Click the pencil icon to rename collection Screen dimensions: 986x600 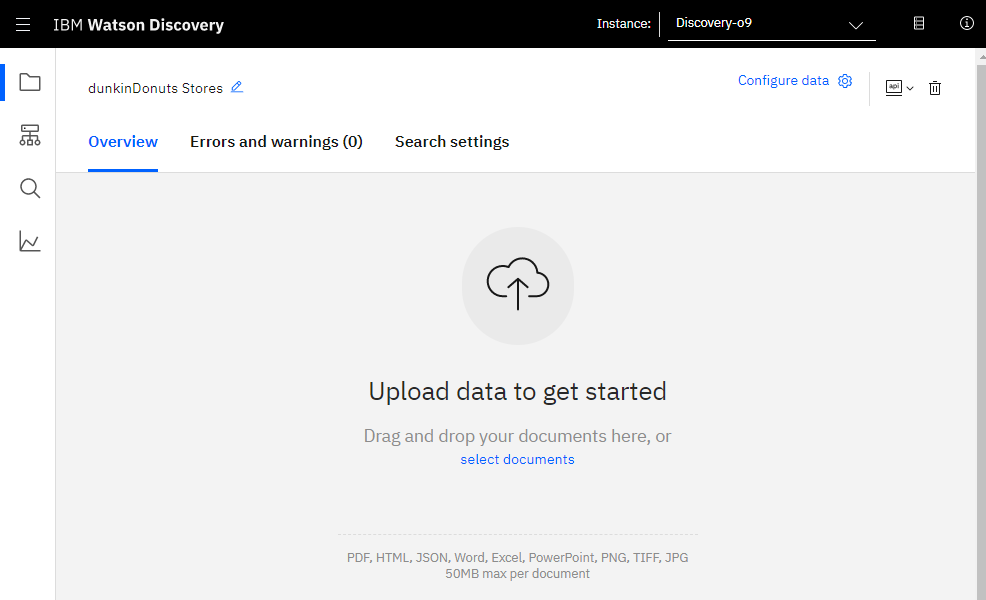click(x=236, y=87)
